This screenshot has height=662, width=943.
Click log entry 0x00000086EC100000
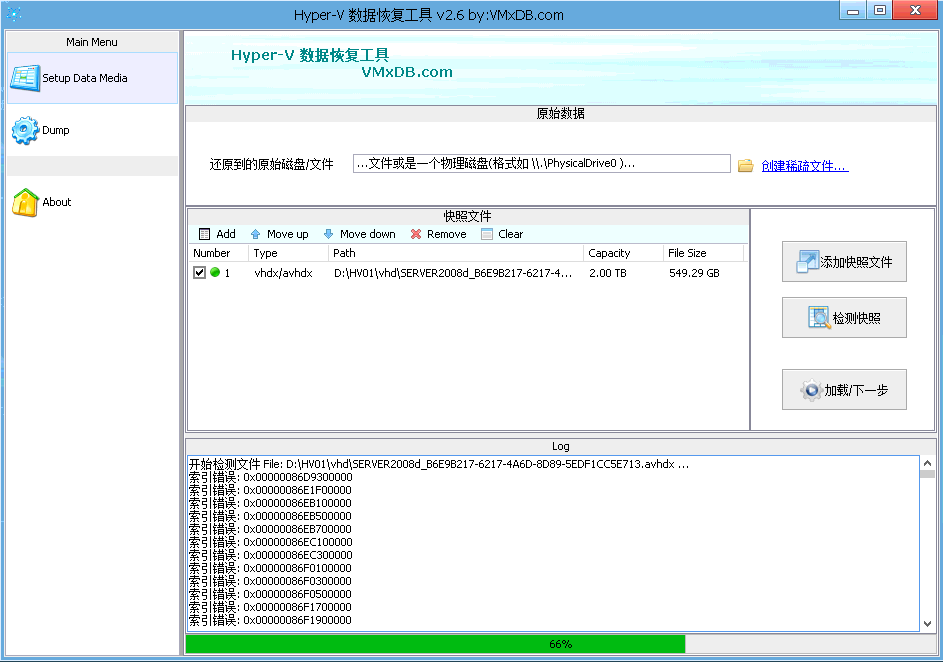pos(271,542)
